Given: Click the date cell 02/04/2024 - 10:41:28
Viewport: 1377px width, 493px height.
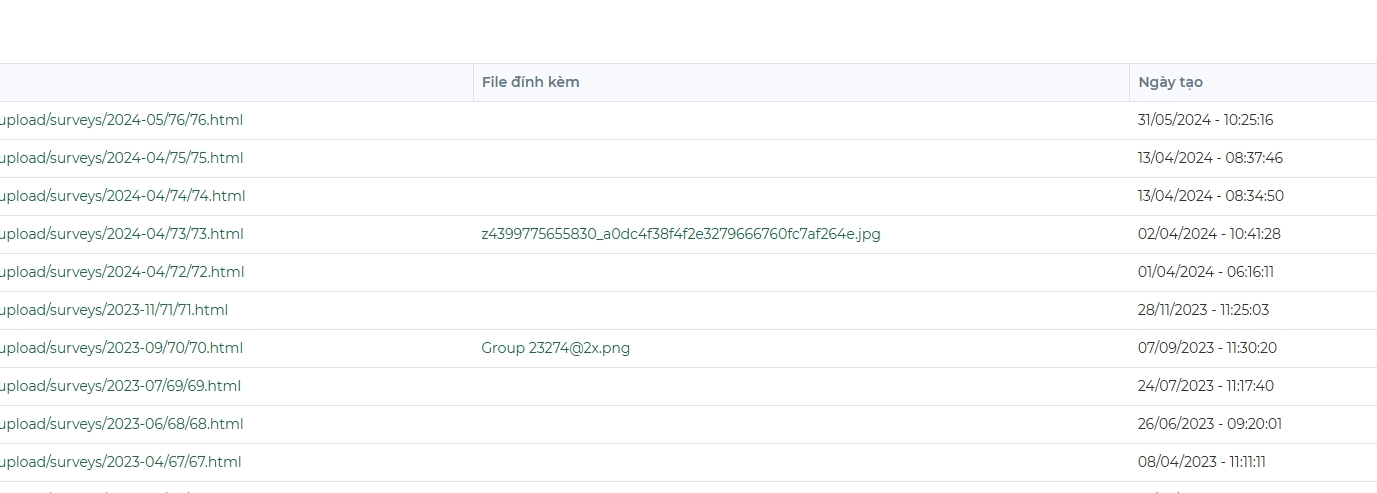Looking at the screenshot, I should [x=1209, y=234].
